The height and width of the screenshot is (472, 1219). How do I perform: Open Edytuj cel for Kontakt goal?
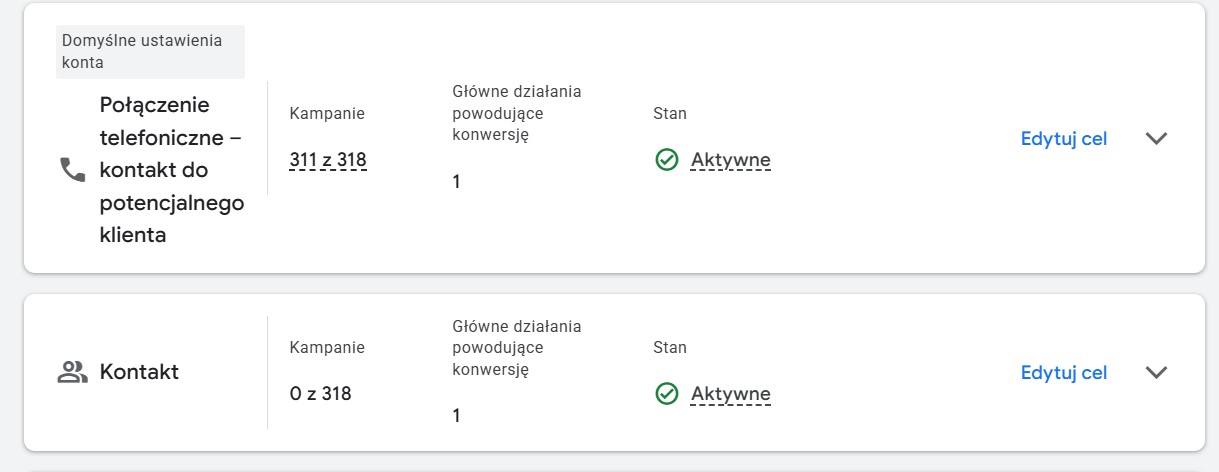(x=1063, y=372)
